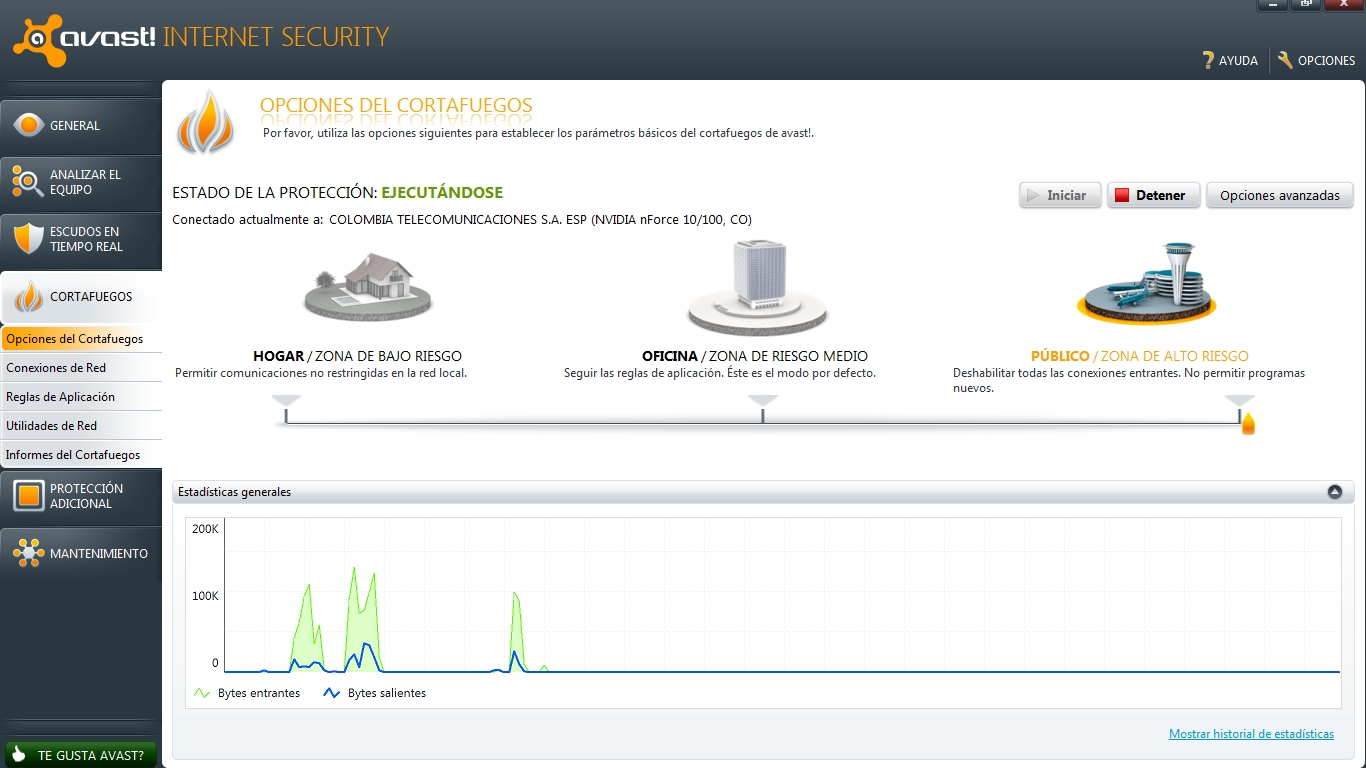Select Opciones del Cortafuegos submenu item
The height and width of the screenshot is (768, 1366).
(81, 339)
